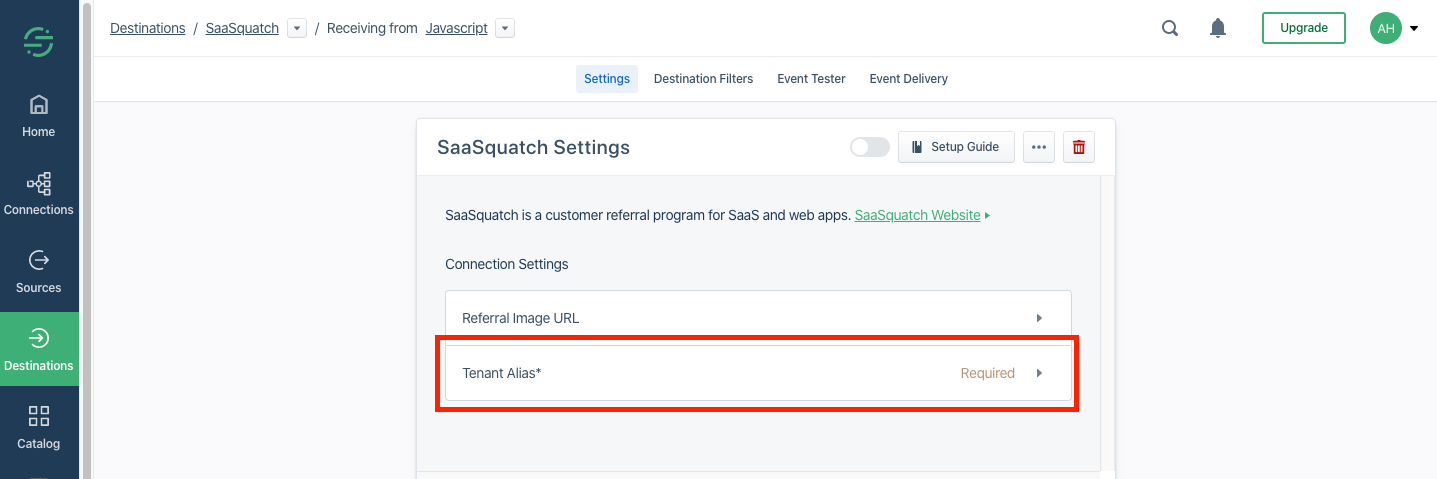Open the account menu caret

(1414, 28)
